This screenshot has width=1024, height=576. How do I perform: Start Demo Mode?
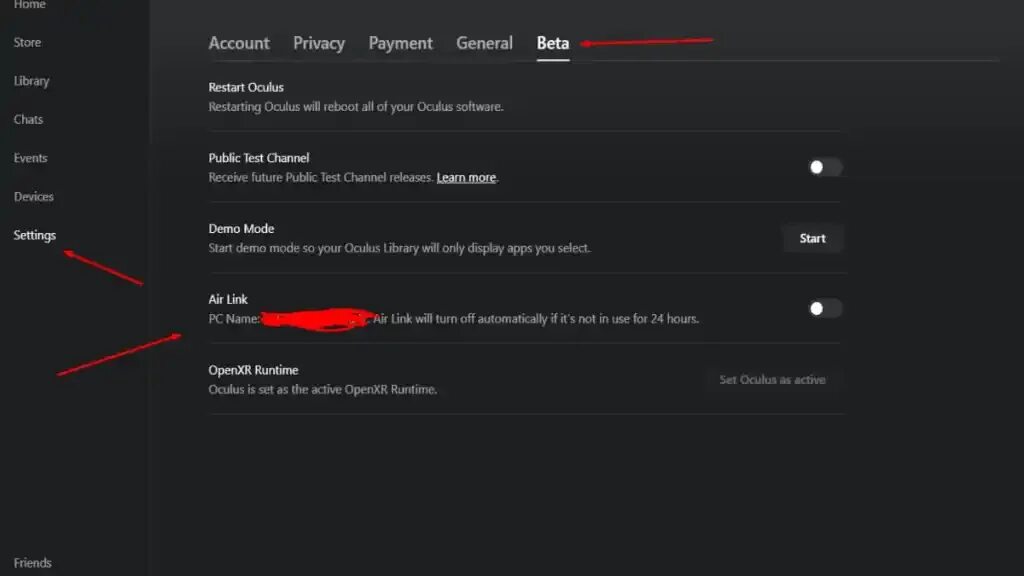point(812,238)
